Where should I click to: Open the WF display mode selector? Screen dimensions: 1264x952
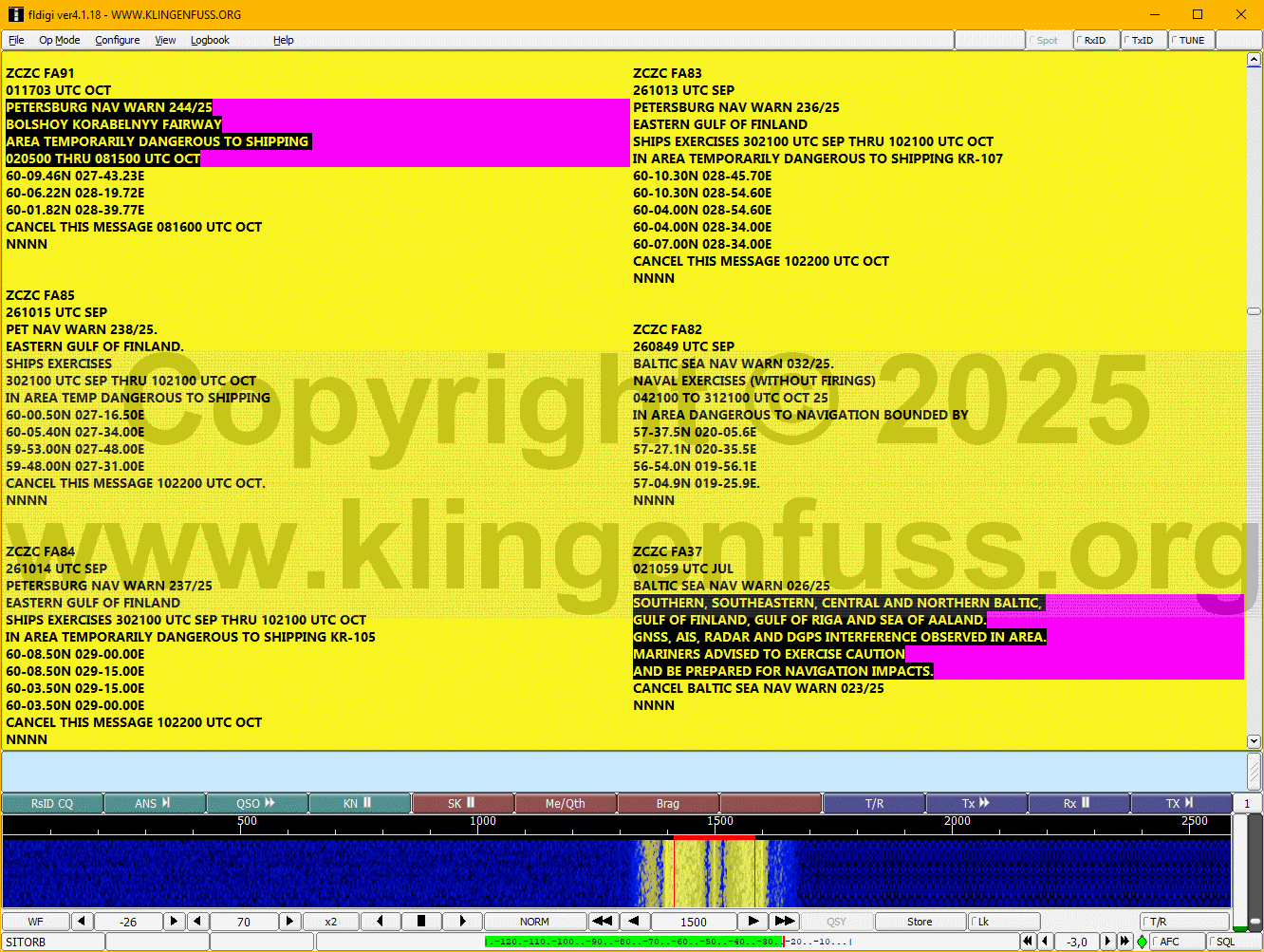coord(35,921)
